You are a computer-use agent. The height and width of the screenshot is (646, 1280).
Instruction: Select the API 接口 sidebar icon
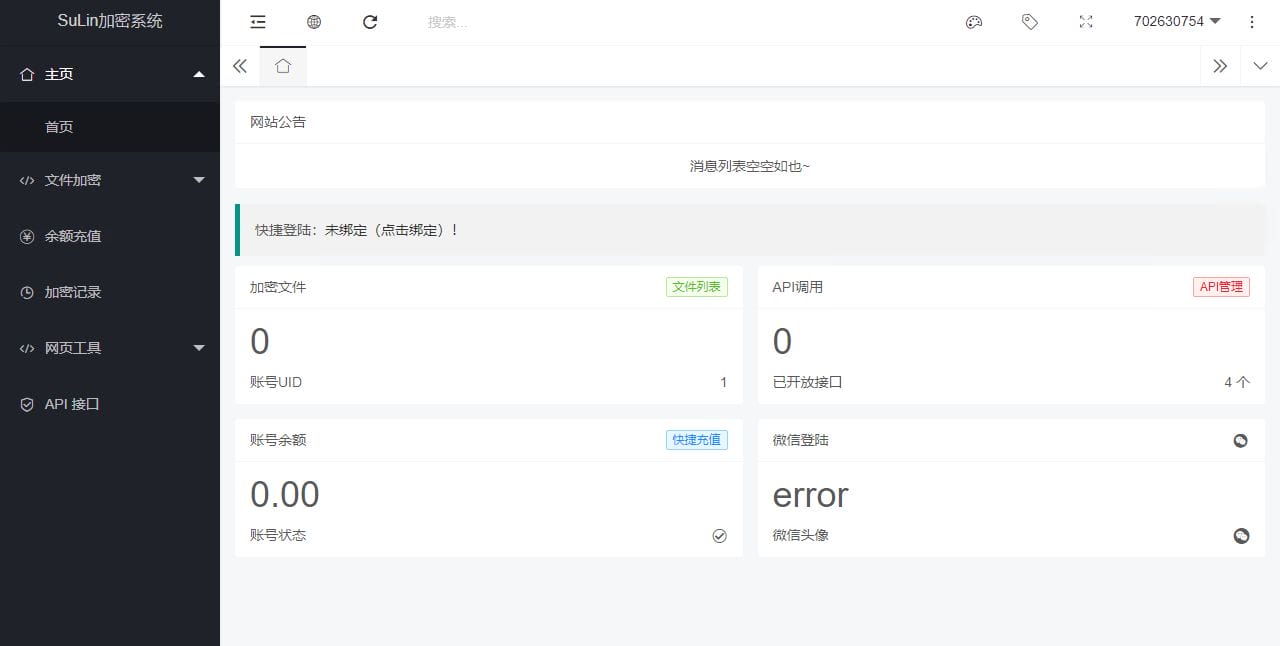[x=25, y=404]
